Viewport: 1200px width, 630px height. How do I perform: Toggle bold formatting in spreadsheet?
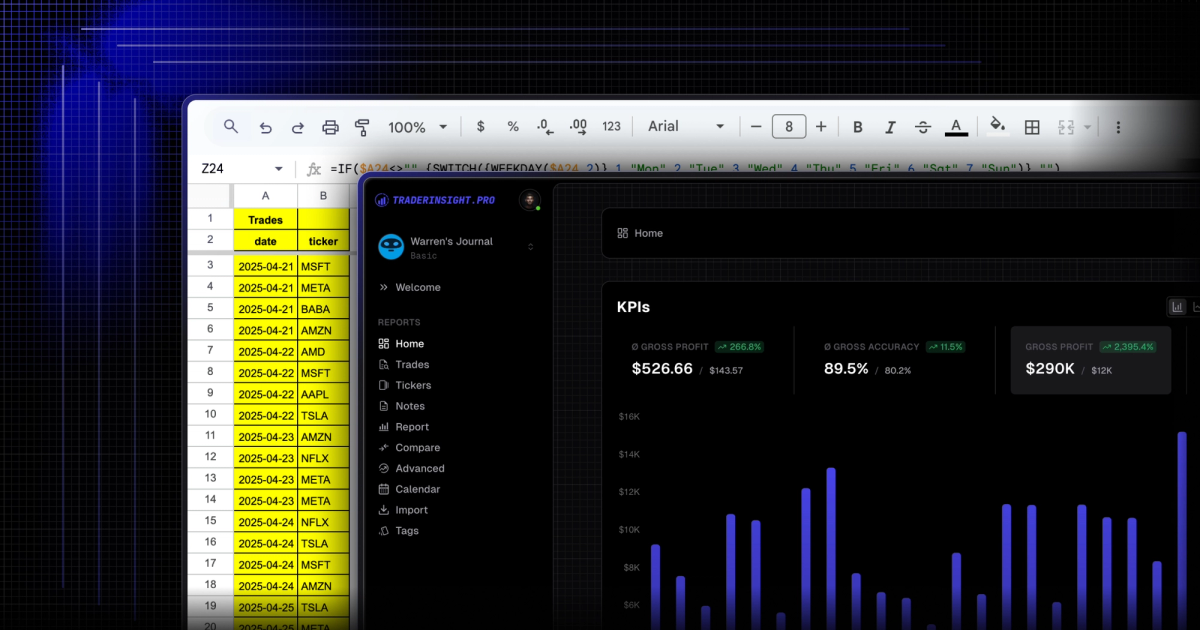(x=857, y=127)
